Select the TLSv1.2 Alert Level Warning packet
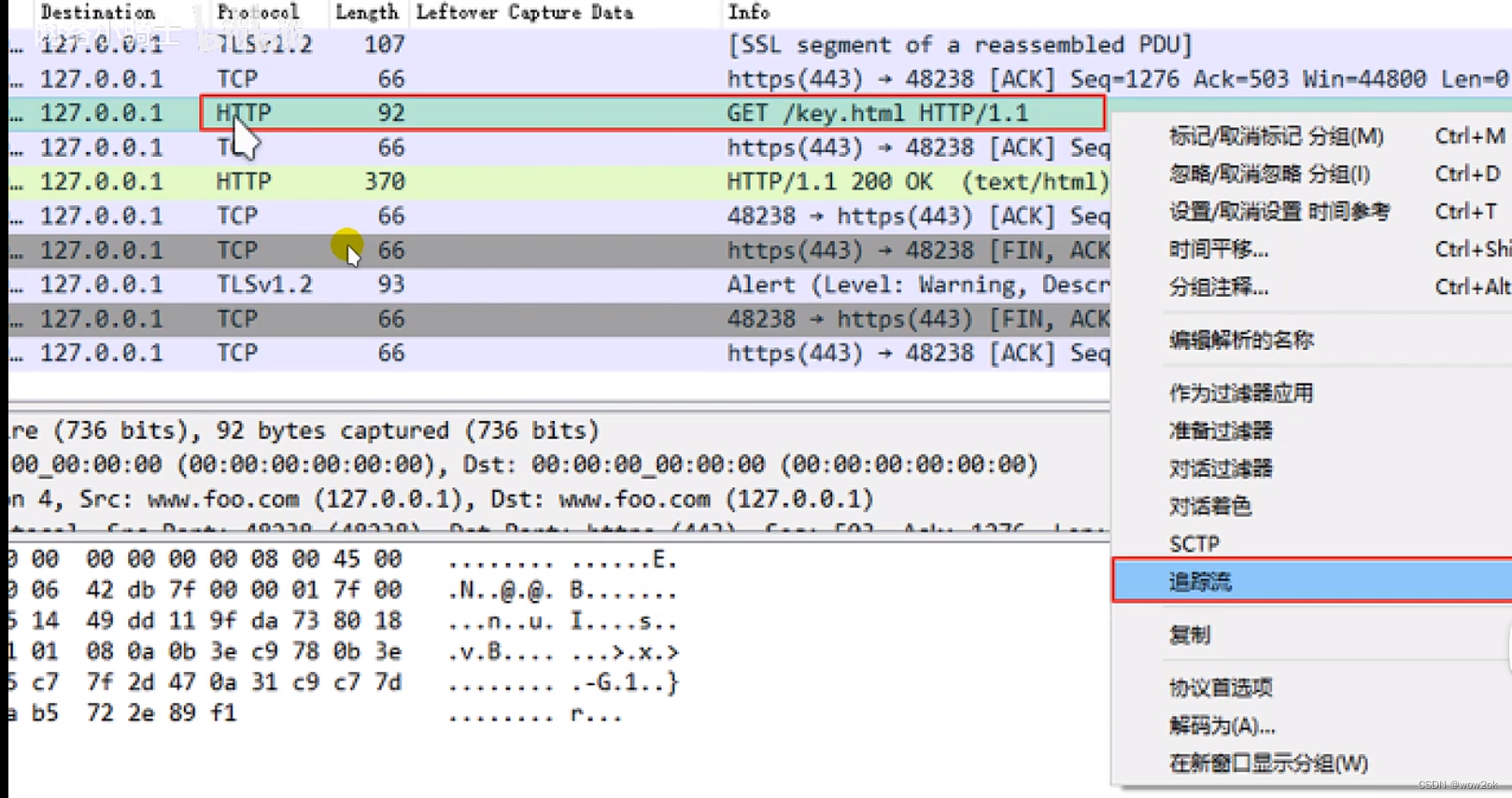The height and width of the screenshot is (798, 1512). (x=558, y=285)
